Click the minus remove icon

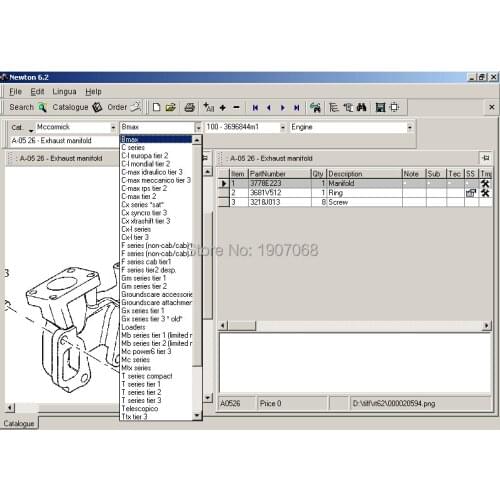[x=236, y=107]
